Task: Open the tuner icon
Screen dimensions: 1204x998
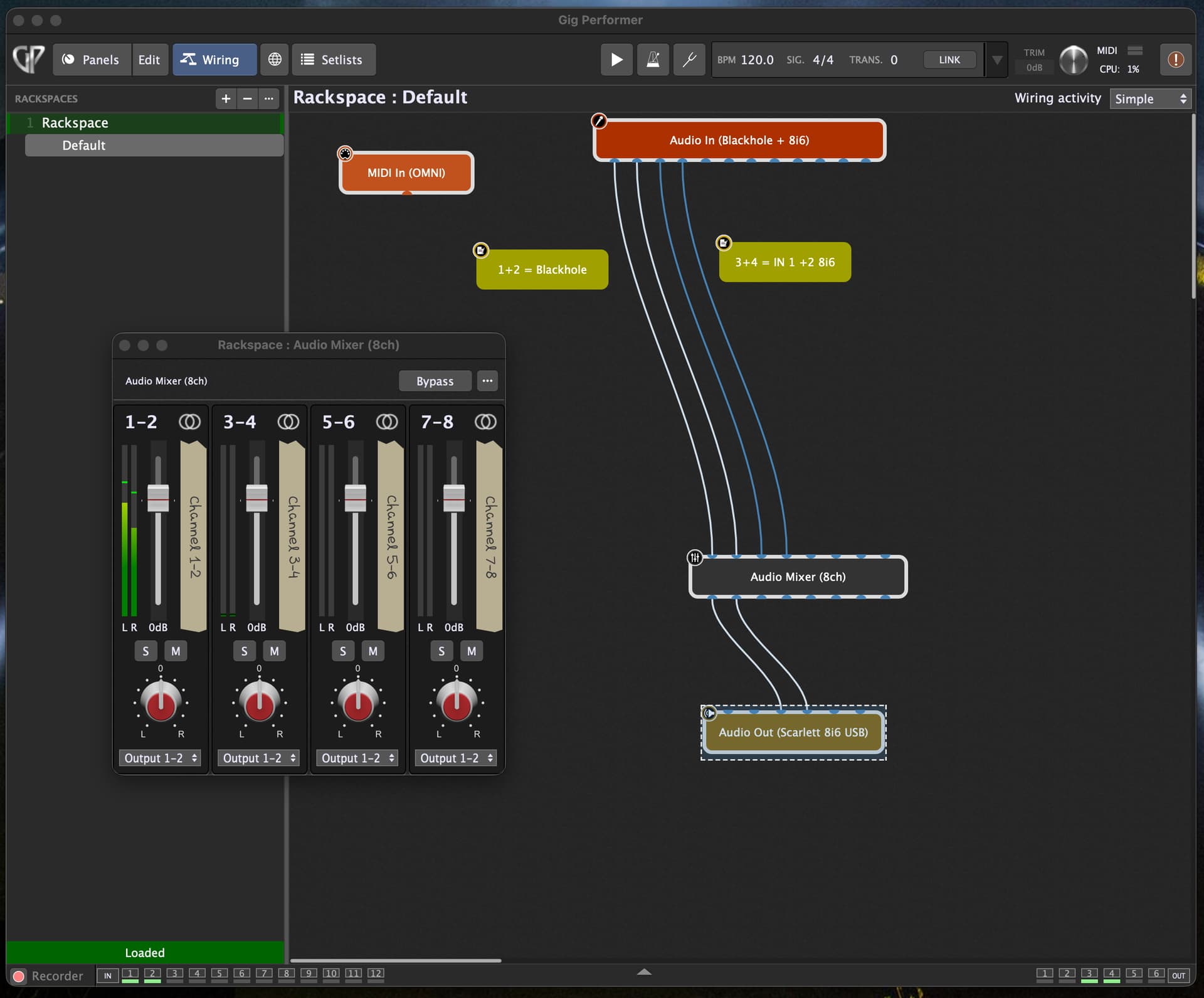Action: [x=689, y=60]
